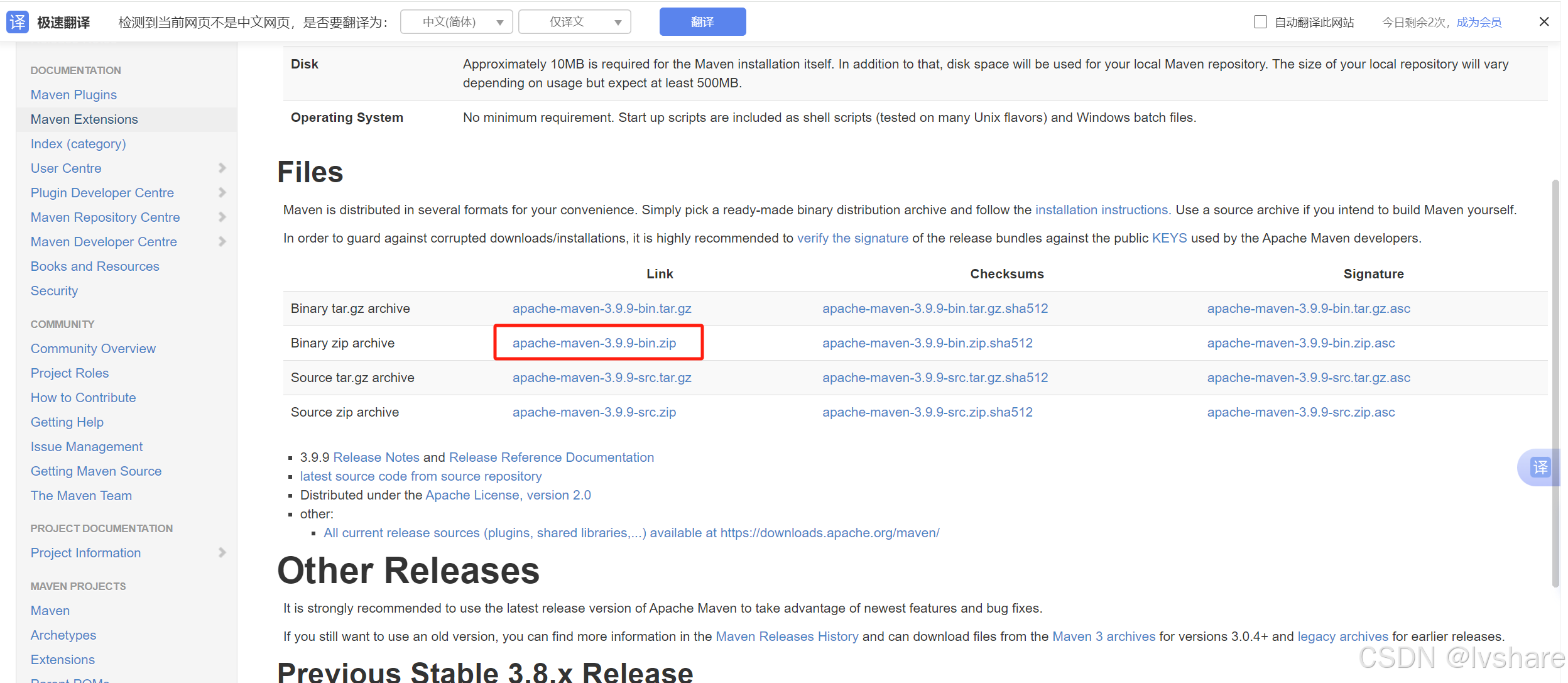Open the 仅译文 display mode dropdown
The height and width of the screenshot is (683, 1568).
tap(574, 22)
